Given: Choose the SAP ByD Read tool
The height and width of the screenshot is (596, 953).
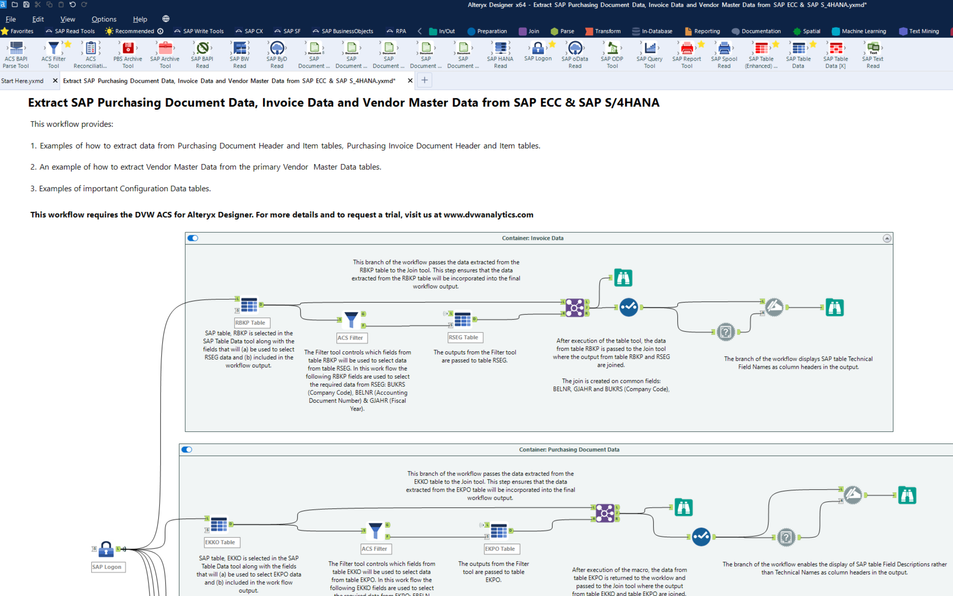Looking at the screenshot, I should pyautogui.click(x=277, y=55).
